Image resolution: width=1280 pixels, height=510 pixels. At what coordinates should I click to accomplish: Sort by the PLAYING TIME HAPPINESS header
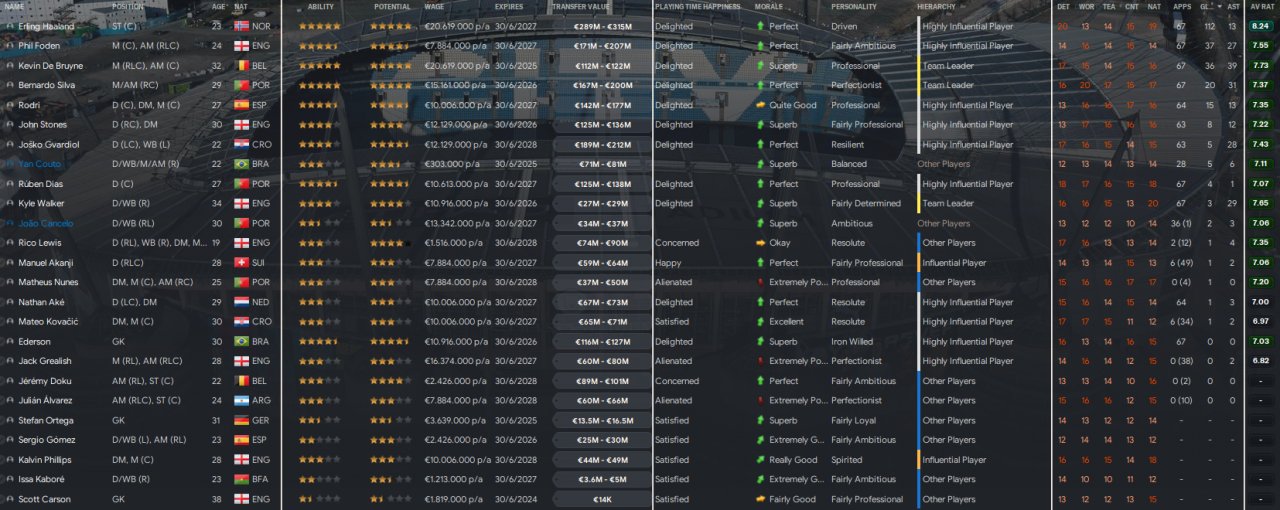coord(698,7)
